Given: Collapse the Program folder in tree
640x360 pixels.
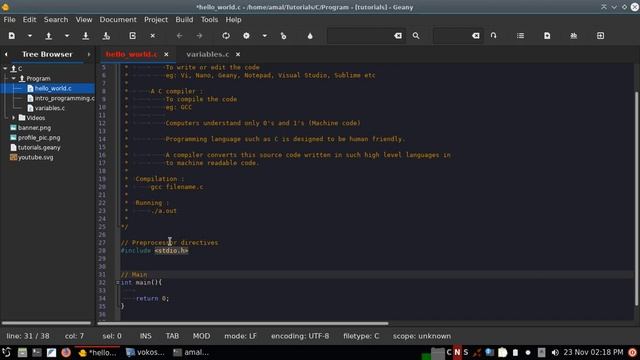Looking at the screenshot, I should click(x=13, y=78).
